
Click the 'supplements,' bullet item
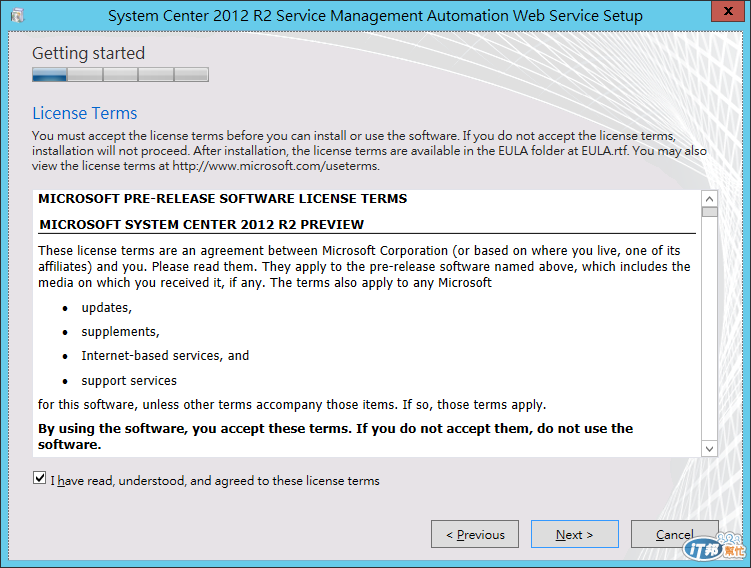[x=120, y=332]
